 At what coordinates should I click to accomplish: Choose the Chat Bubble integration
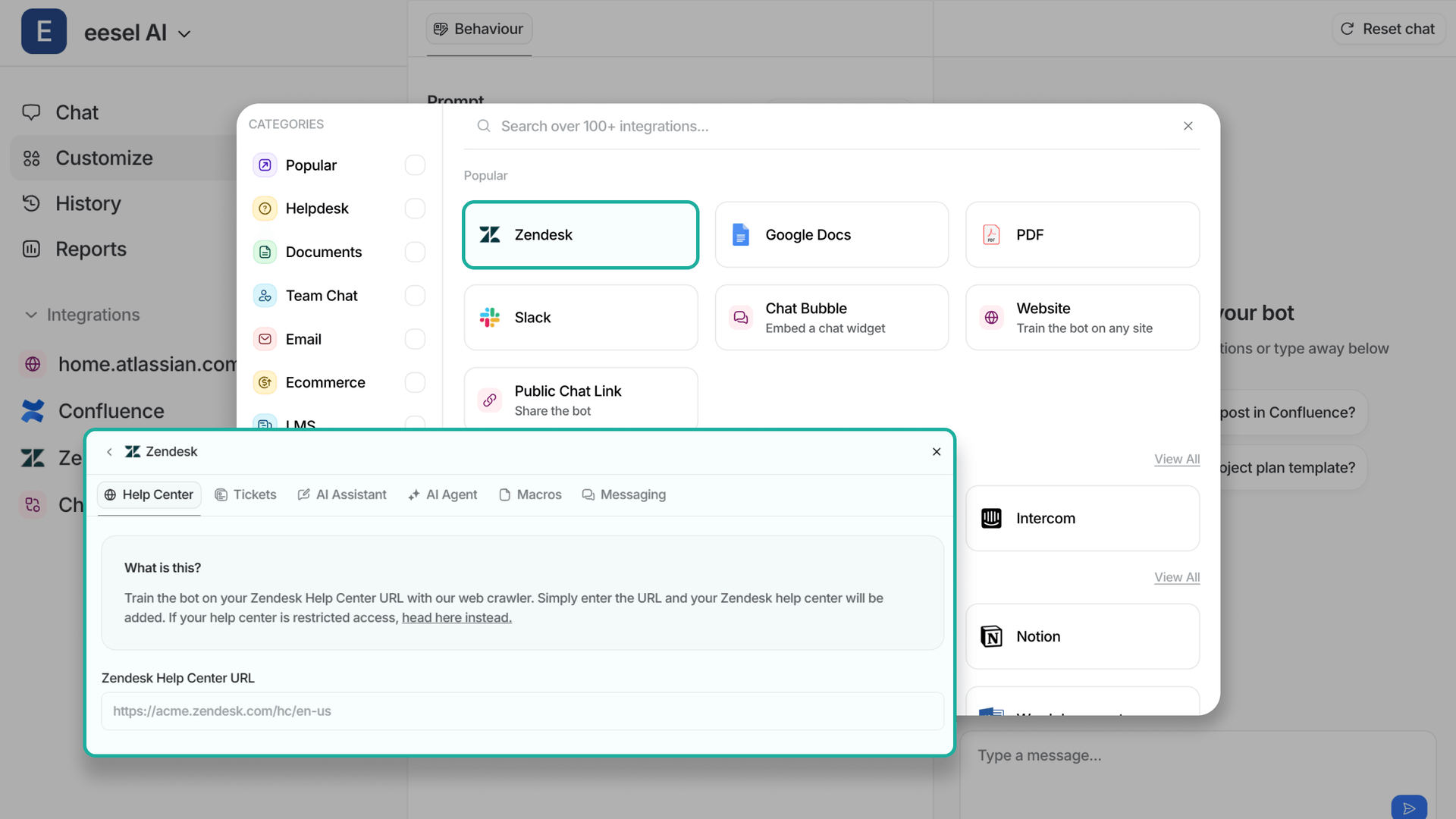[x=832, y=318]
